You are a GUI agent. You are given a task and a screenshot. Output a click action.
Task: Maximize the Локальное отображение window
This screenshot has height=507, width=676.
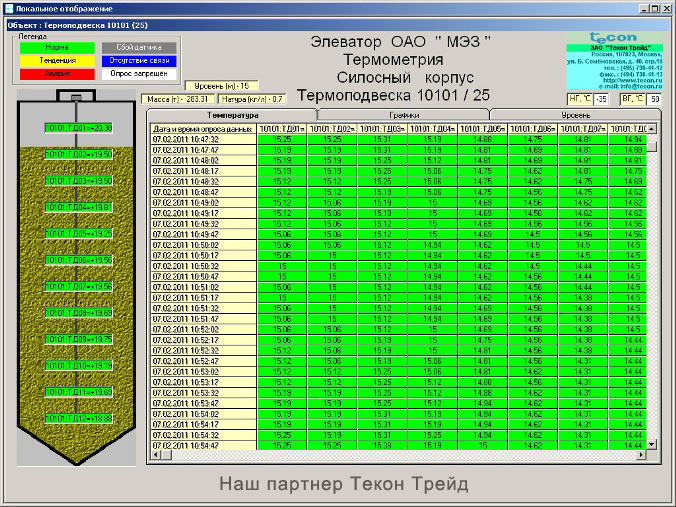654,8
